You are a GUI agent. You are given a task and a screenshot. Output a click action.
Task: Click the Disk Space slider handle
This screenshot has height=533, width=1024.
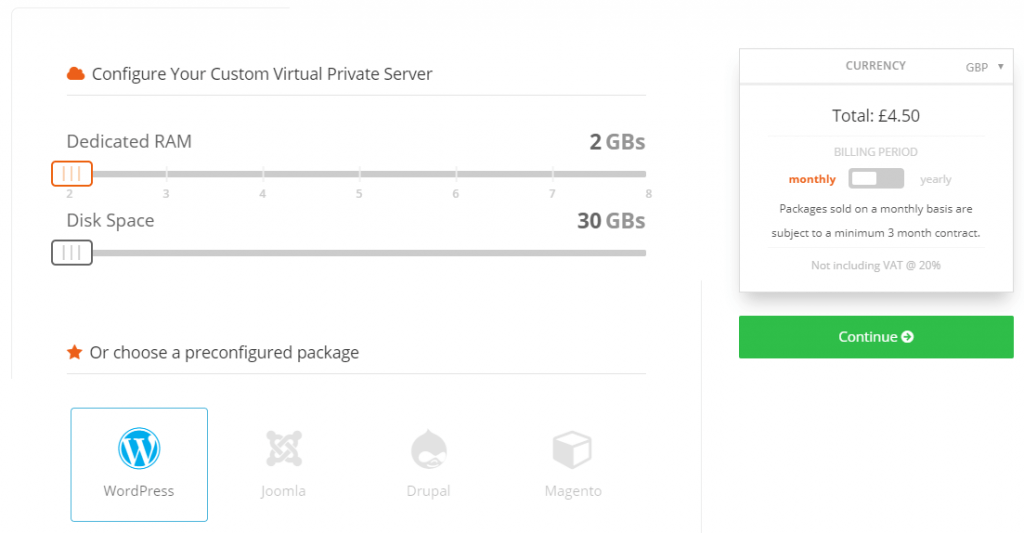click(72, 253)
